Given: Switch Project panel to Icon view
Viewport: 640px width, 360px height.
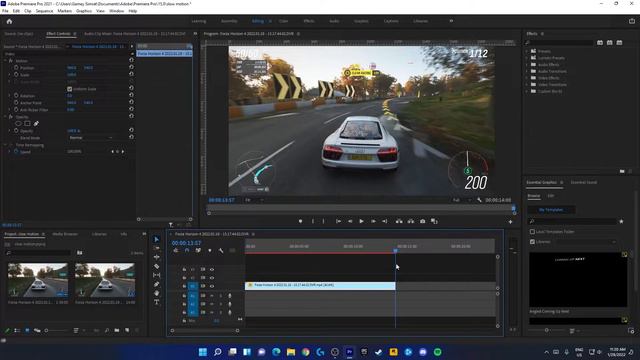Looking at the screenshot, I should pos(27,330).
